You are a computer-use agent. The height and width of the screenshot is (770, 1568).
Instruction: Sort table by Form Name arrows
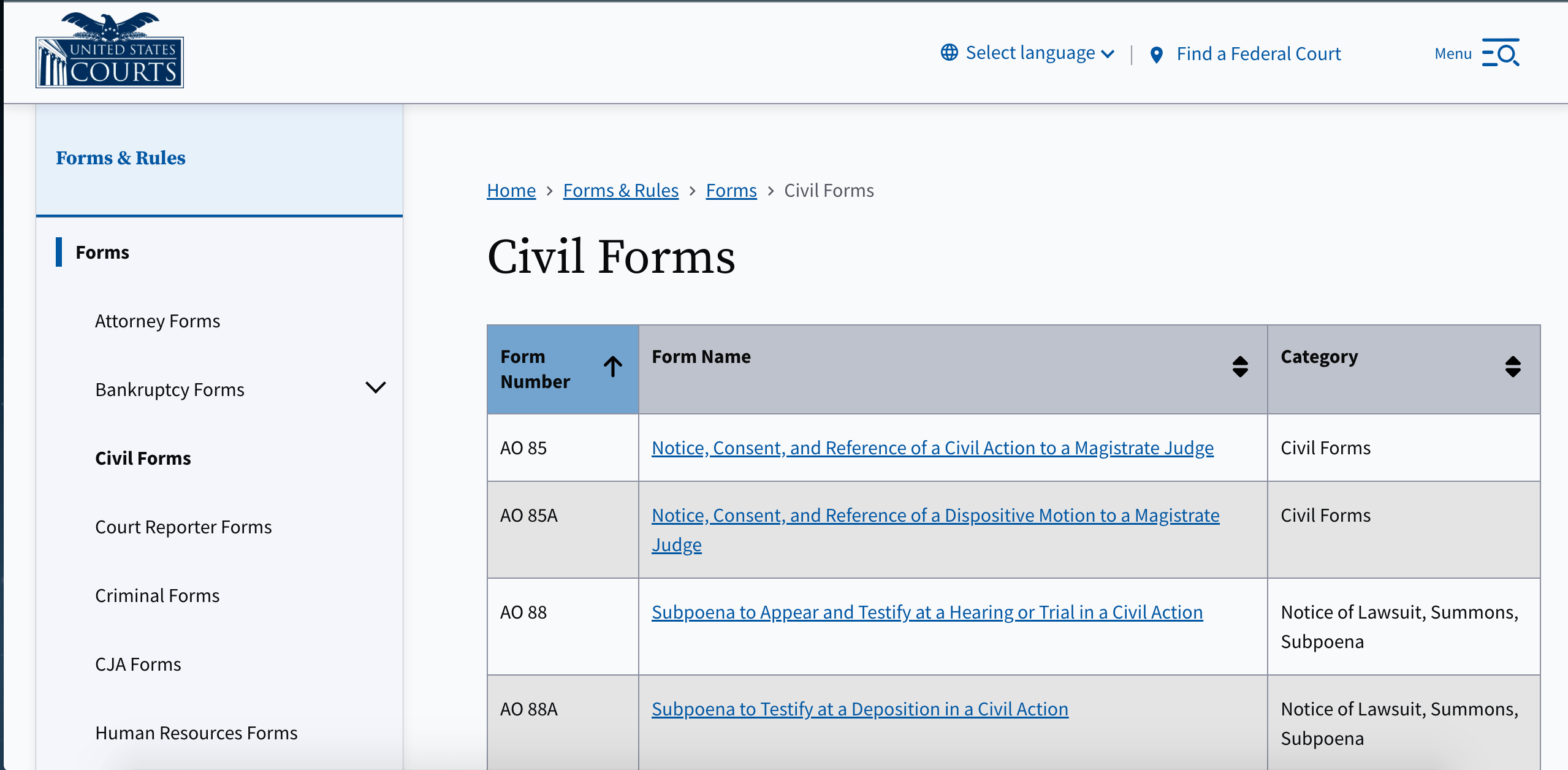[1239, 367]
